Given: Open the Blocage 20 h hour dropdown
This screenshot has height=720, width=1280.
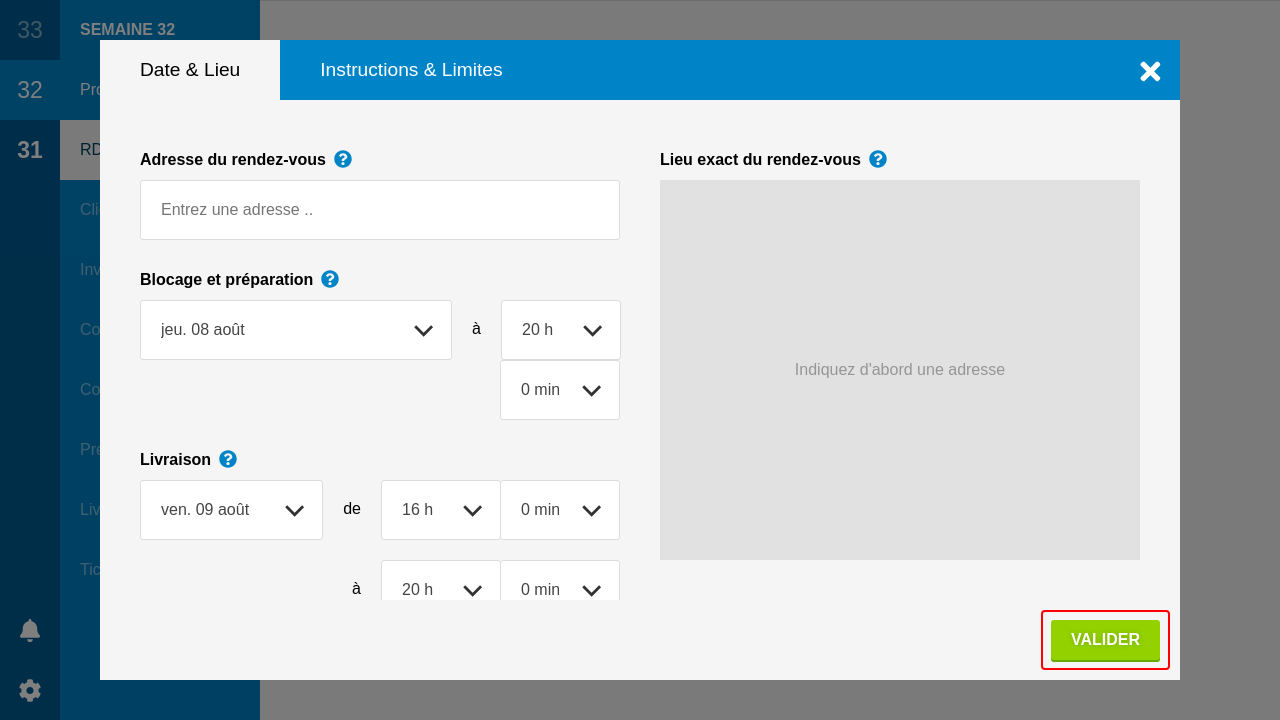Looking at the screenshot, I should tap(560, 330).
